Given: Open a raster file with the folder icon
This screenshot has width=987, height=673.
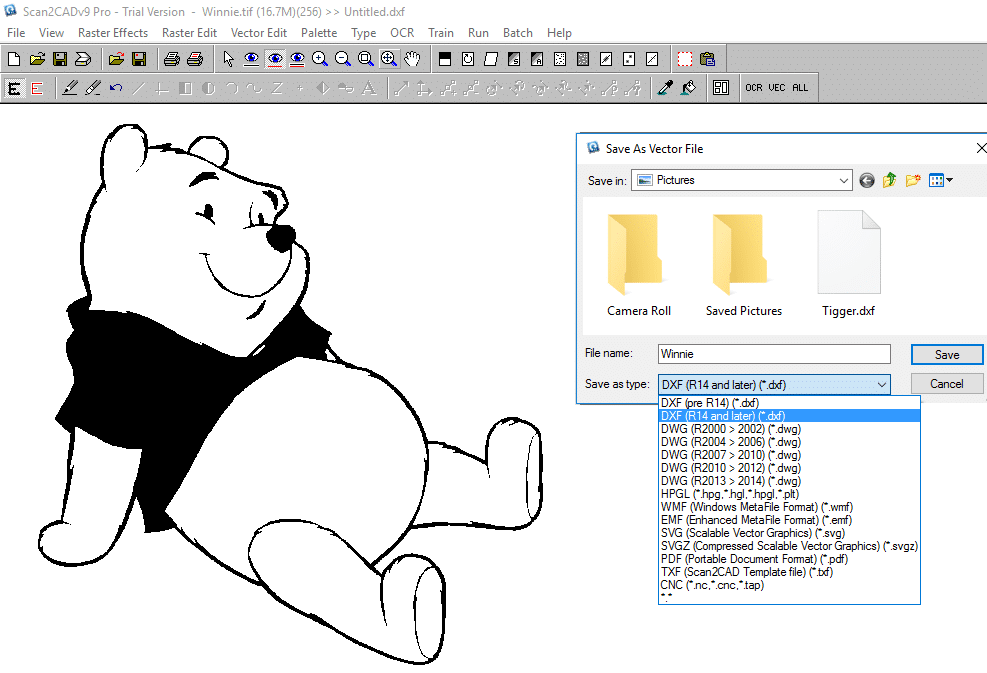Looking at the screenshot, I should (x=36, y=58).
